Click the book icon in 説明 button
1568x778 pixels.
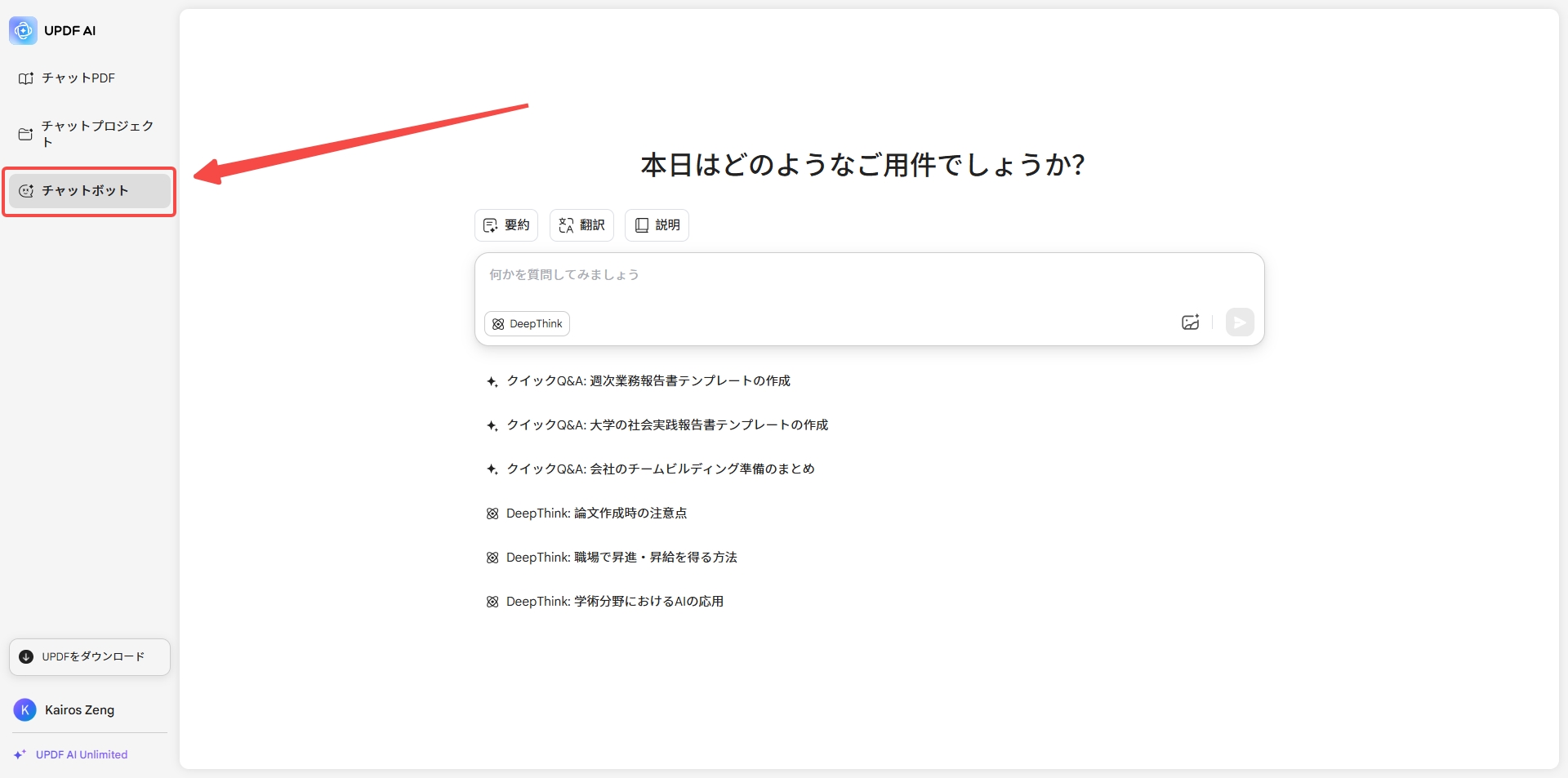tap(642, 225)
